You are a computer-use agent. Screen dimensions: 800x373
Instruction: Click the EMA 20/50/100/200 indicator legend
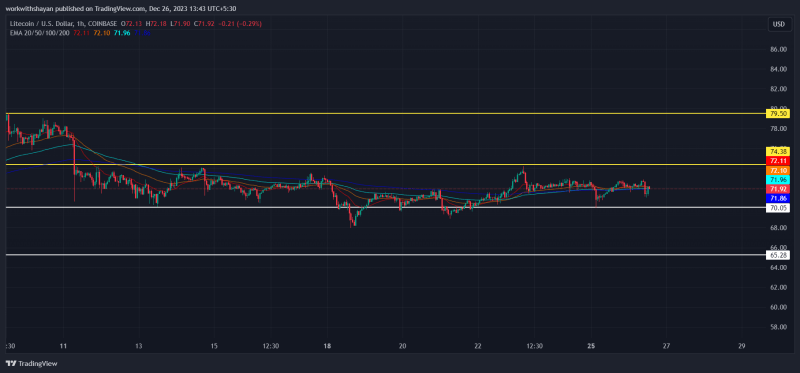[40, 33]
